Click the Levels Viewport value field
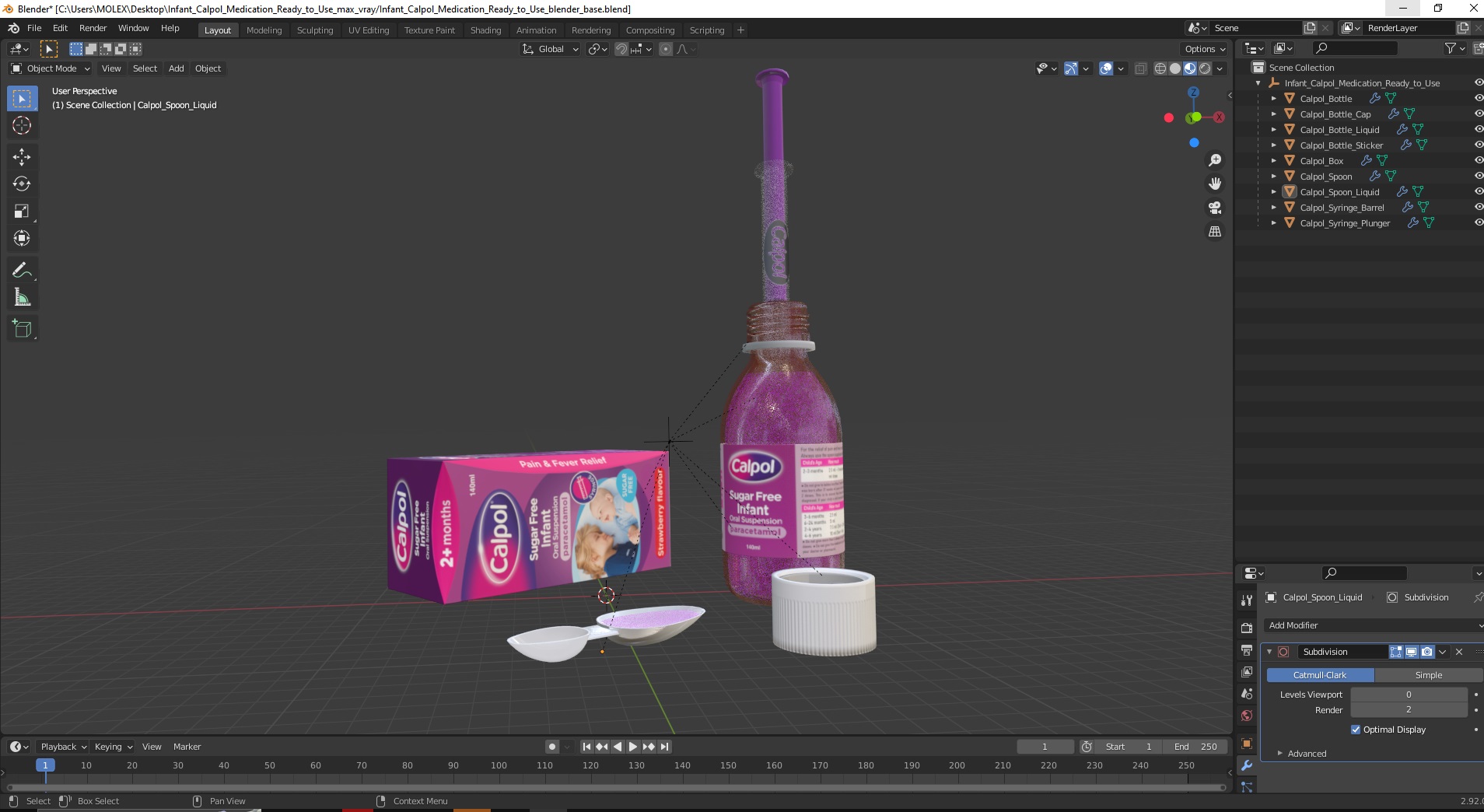Screen dimensions: 1484x812 click(1409, 695)
